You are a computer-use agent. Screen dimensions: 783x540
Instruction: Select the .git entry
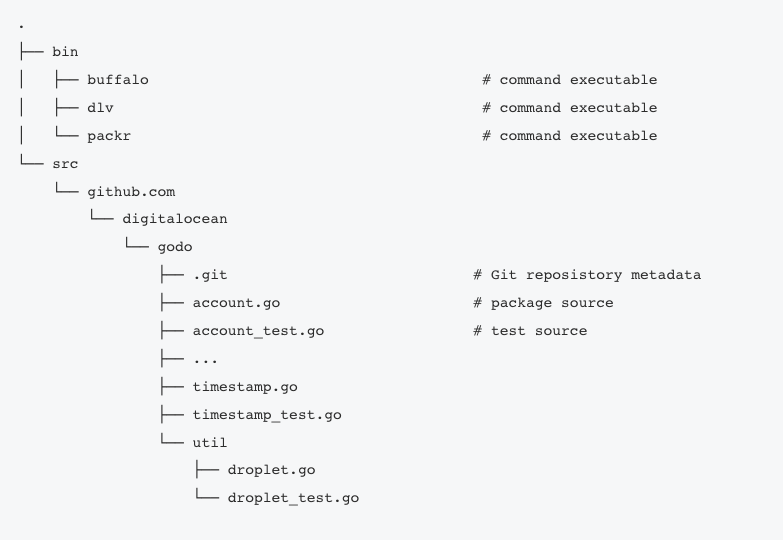(210, 275)
